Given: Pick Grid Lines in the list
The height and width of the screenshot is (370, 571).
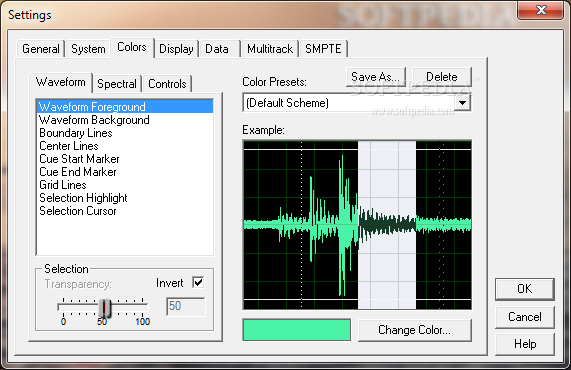Looking at the screenshot, I should point(125,185).
